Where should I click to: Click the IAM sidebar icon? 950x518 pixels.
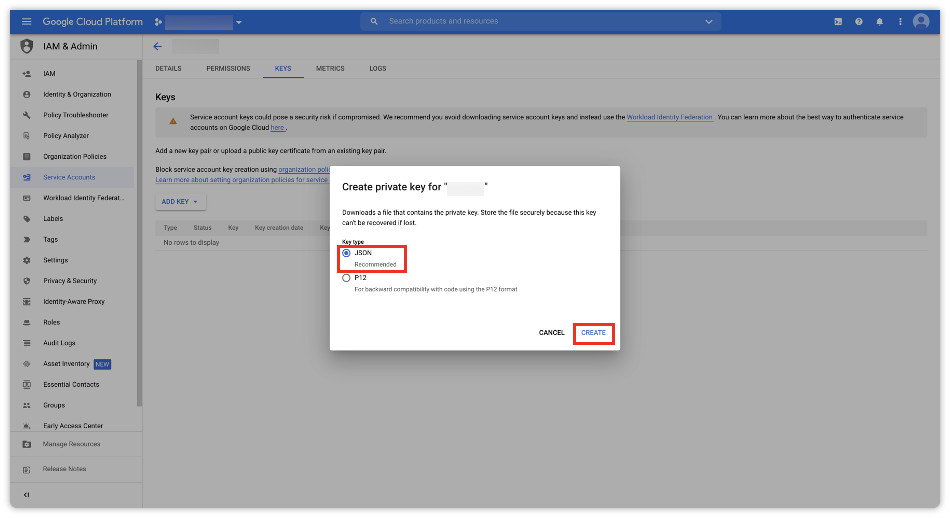pyautogui.click(x=27, y=74)
